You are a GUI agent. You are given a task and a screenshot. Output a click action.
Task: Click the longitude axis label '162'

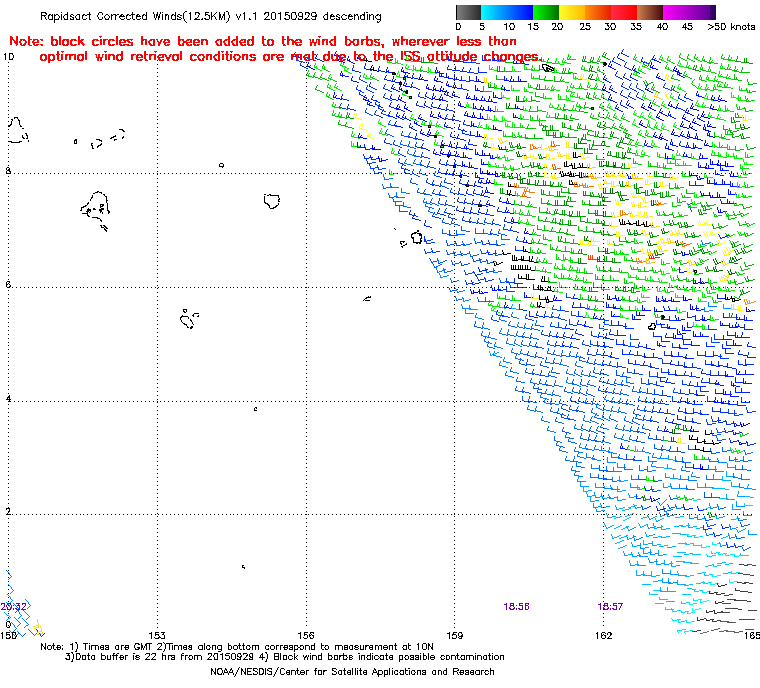click(603, 635)
